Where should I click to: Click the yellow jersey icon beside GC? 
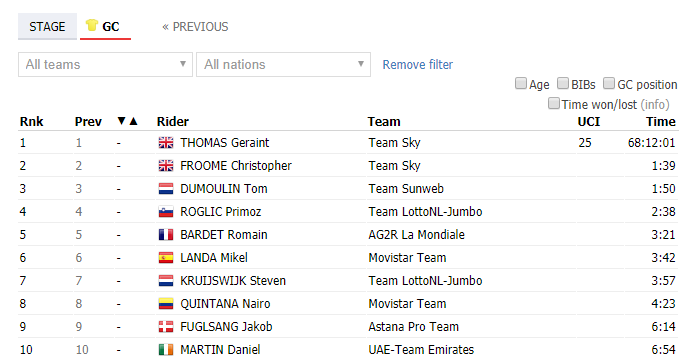pos(92,25)
